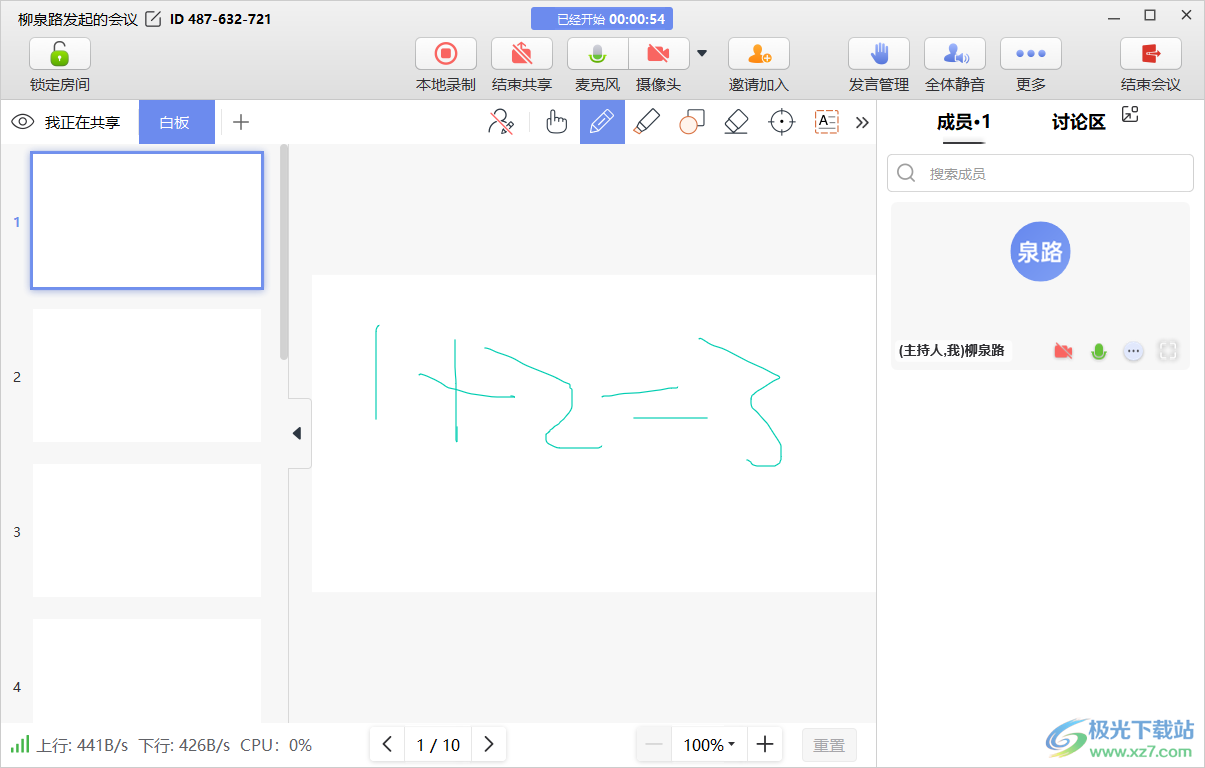The image size is (1205, 768).
Task: Click the thumbnail panel vertical scrollbar
Action: tap(284, 252)
